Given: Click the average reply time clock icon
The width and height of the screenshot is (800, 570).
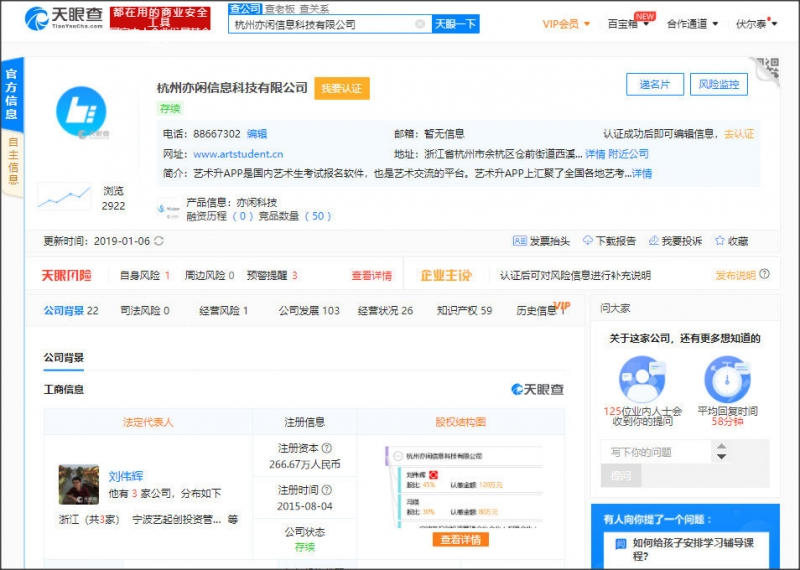Looking at the screenshot, I should click(x=728, y=379).
